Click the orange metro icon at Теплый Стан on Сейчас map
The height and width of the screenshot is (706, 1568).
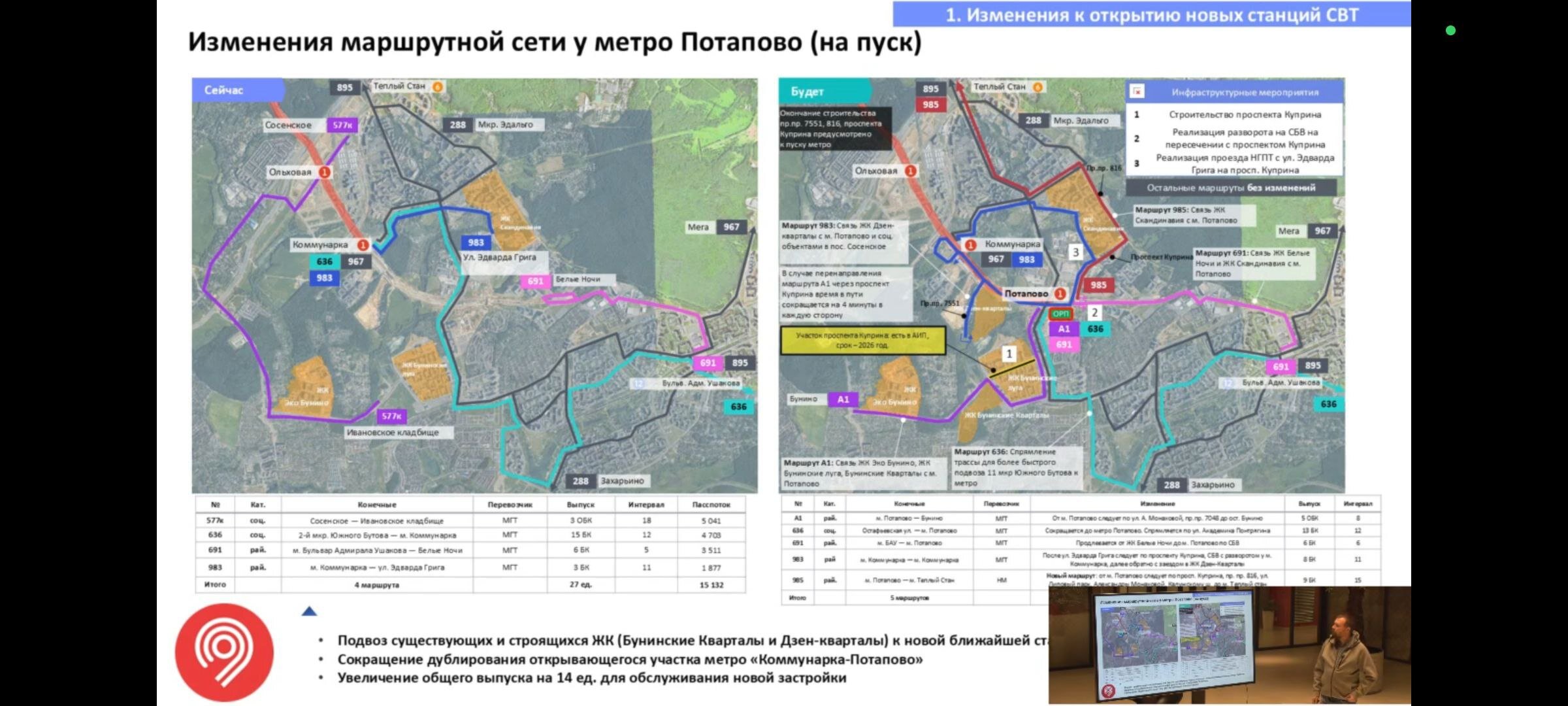coord(438,86)
